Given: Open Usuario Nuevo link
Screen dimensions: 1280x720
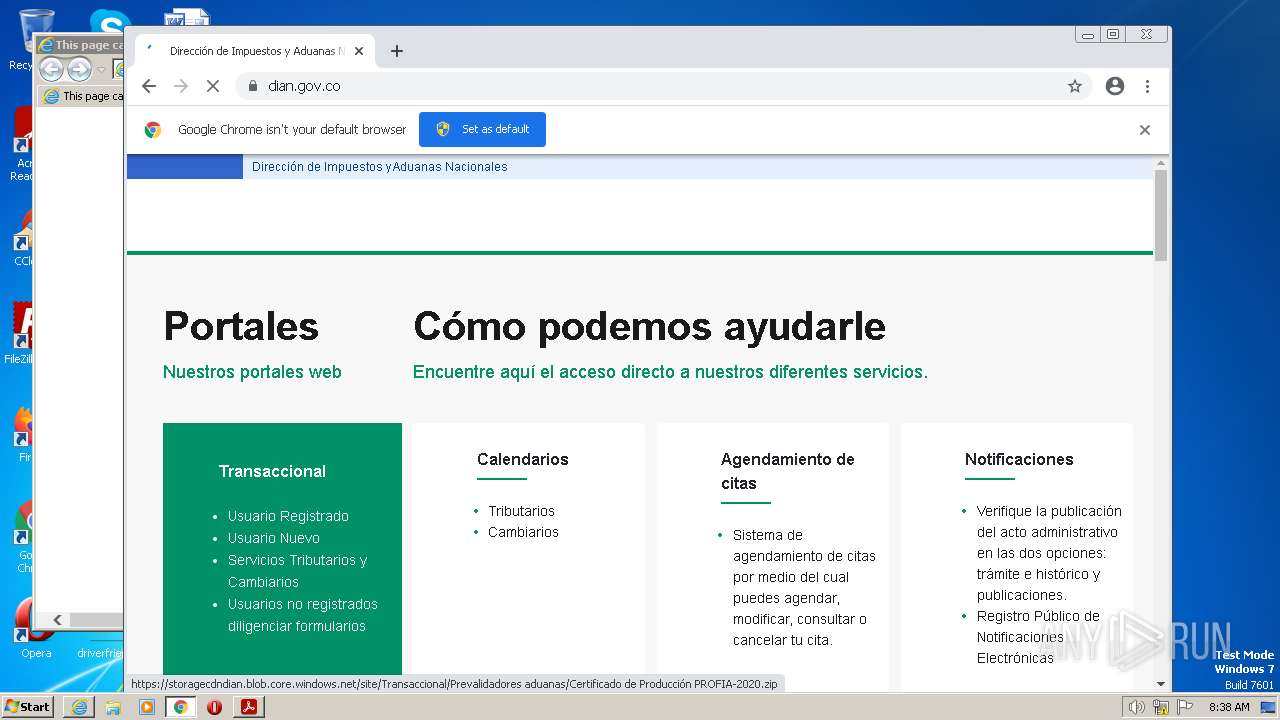Looking at the screenshot, I should (273, 538).
